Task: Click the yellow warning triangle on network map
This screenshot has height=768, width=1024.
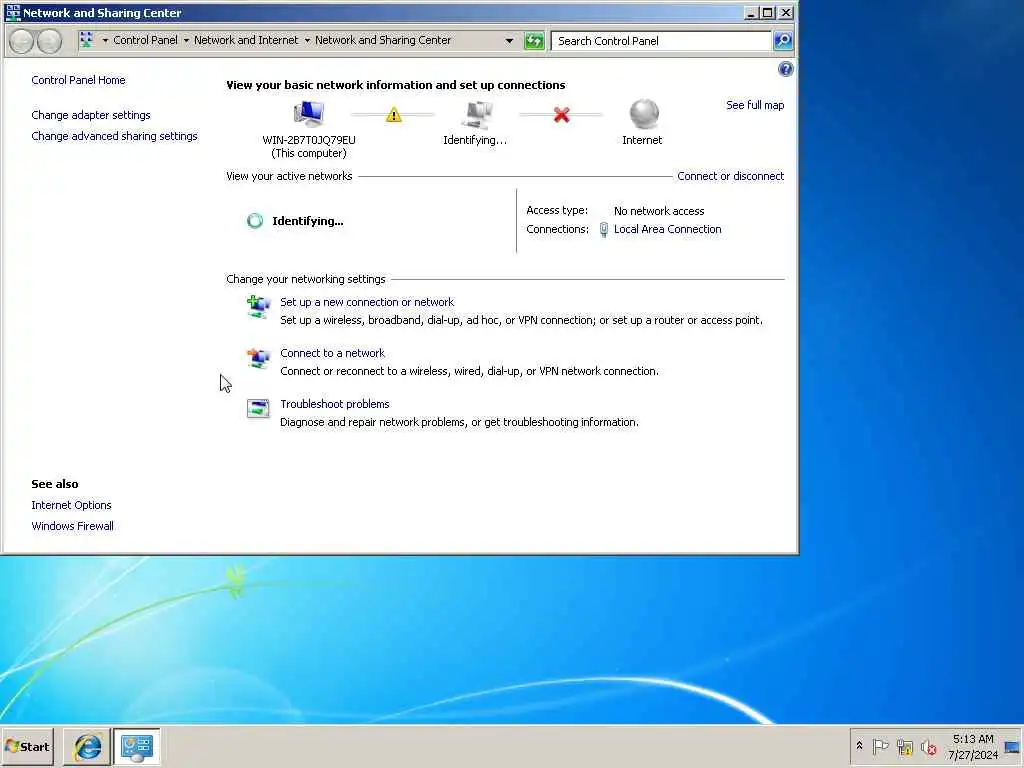Action: pyautogui.click(x=394, y=115)
